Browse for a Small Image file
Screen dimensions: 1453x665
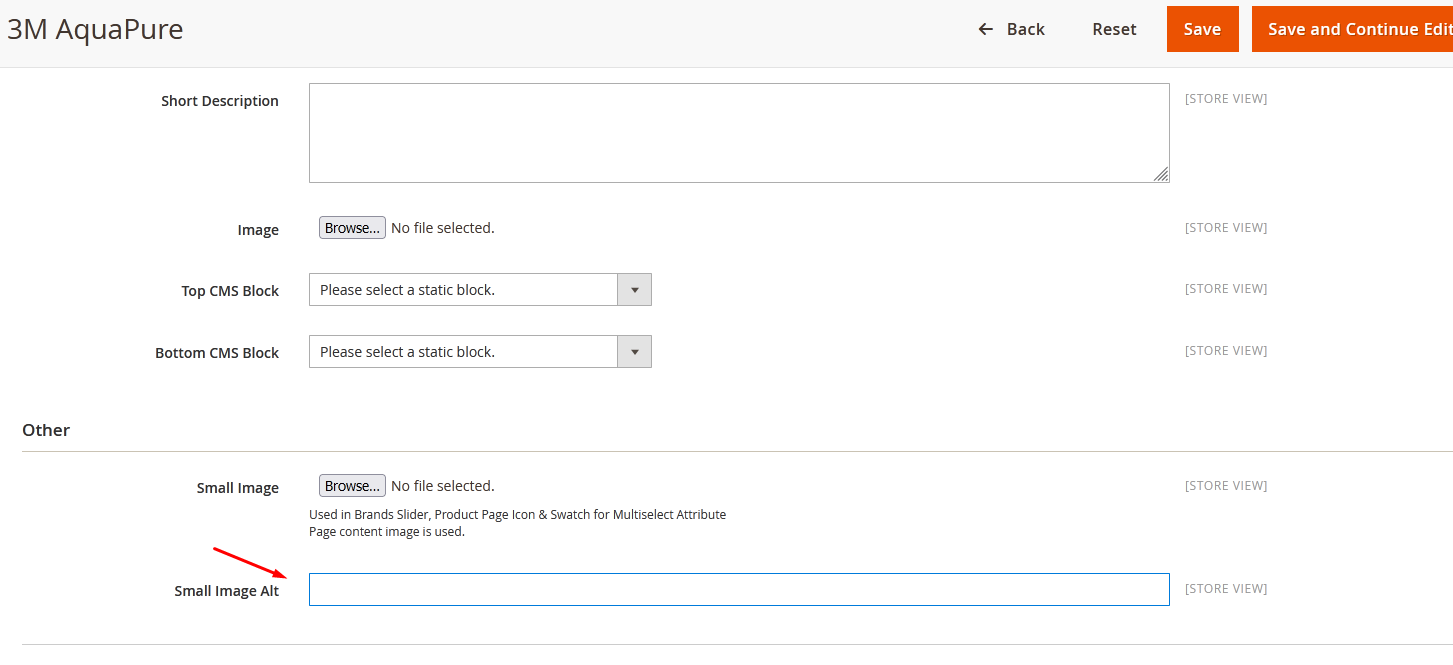pyautogui.click(x=352, y=486)
